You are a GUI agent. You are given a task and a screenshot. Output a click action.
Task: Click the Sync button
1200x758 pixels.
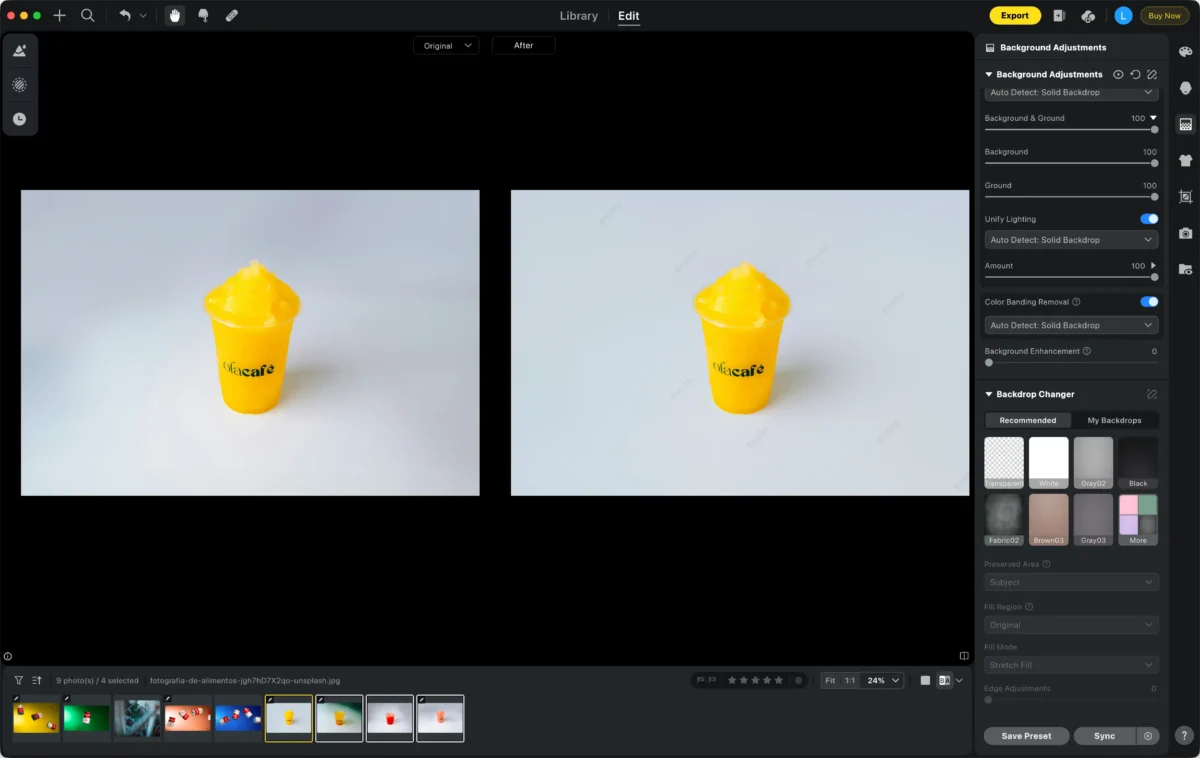pyautogui.click(x=1104, y=736)
